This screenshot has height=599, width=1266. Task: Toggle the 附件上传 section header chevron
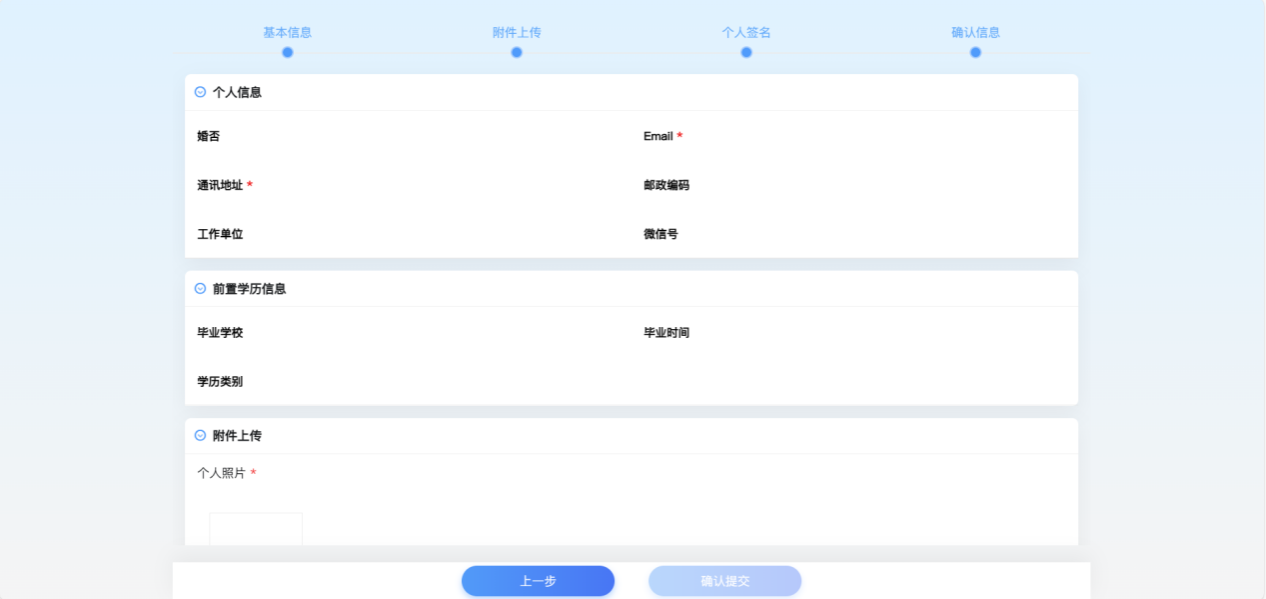click(200, 436)
